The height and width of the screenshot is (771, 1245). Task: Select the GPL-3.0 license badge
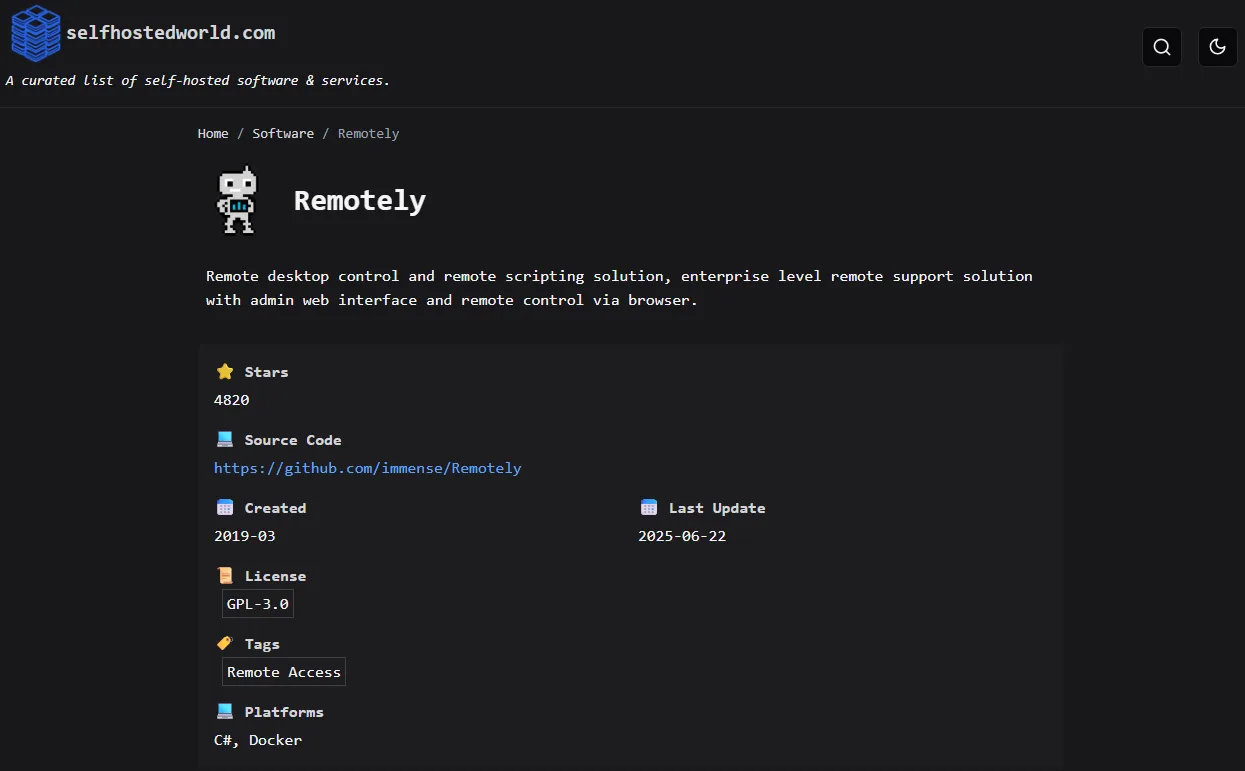click(x=258, y=604)
